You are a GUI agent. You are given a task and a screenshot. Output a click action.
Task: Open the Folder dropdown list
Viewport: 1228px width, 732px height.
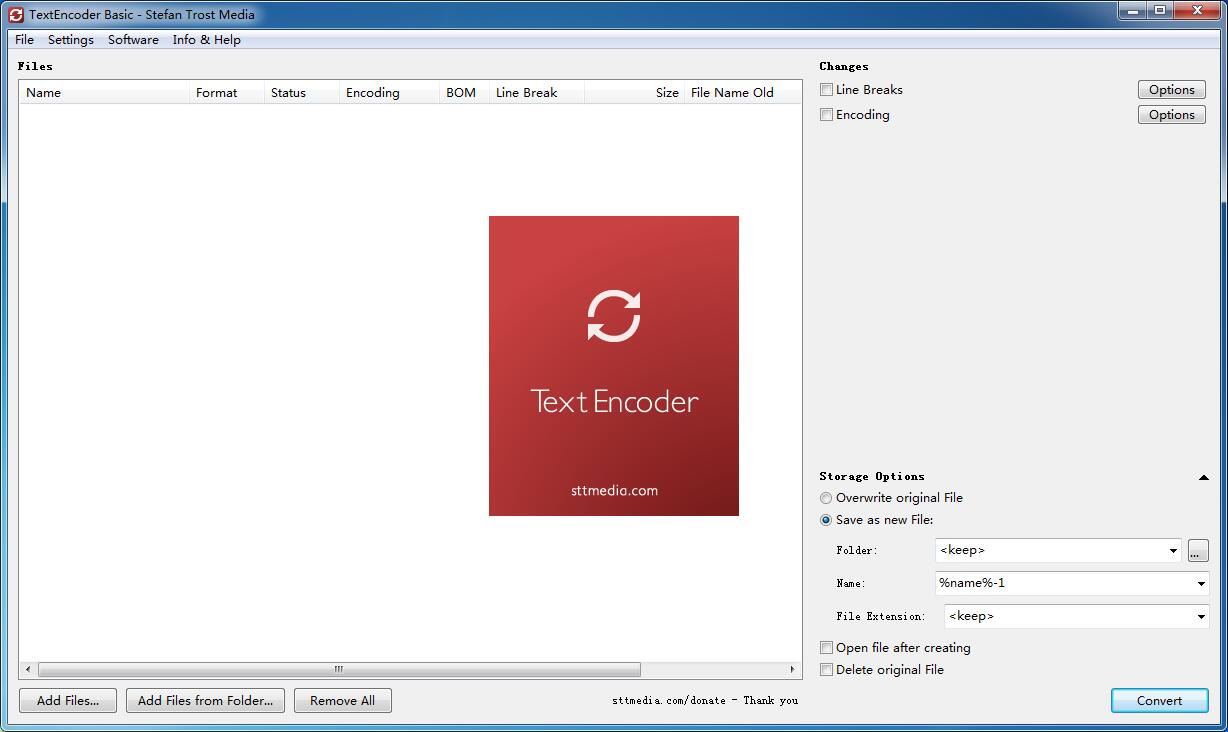tap(1173, 550)
